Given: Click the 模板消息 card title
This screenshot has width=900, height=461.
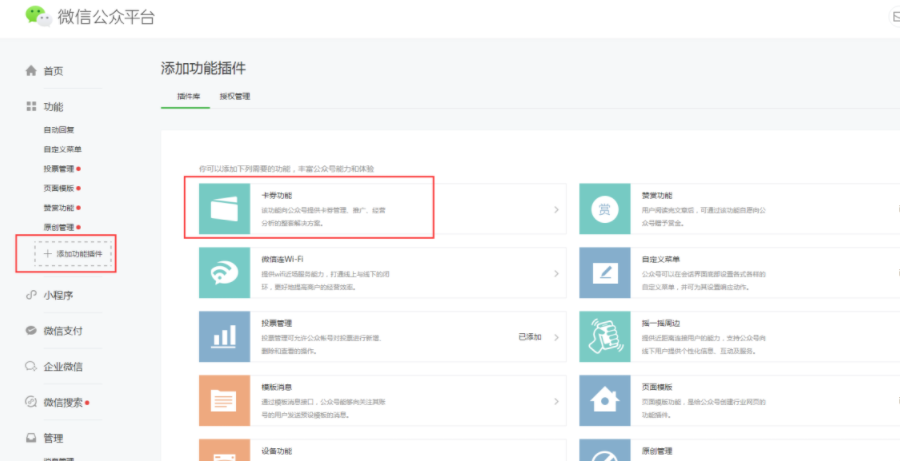Looking at the screenshot, I should click(x=277, y=388).
